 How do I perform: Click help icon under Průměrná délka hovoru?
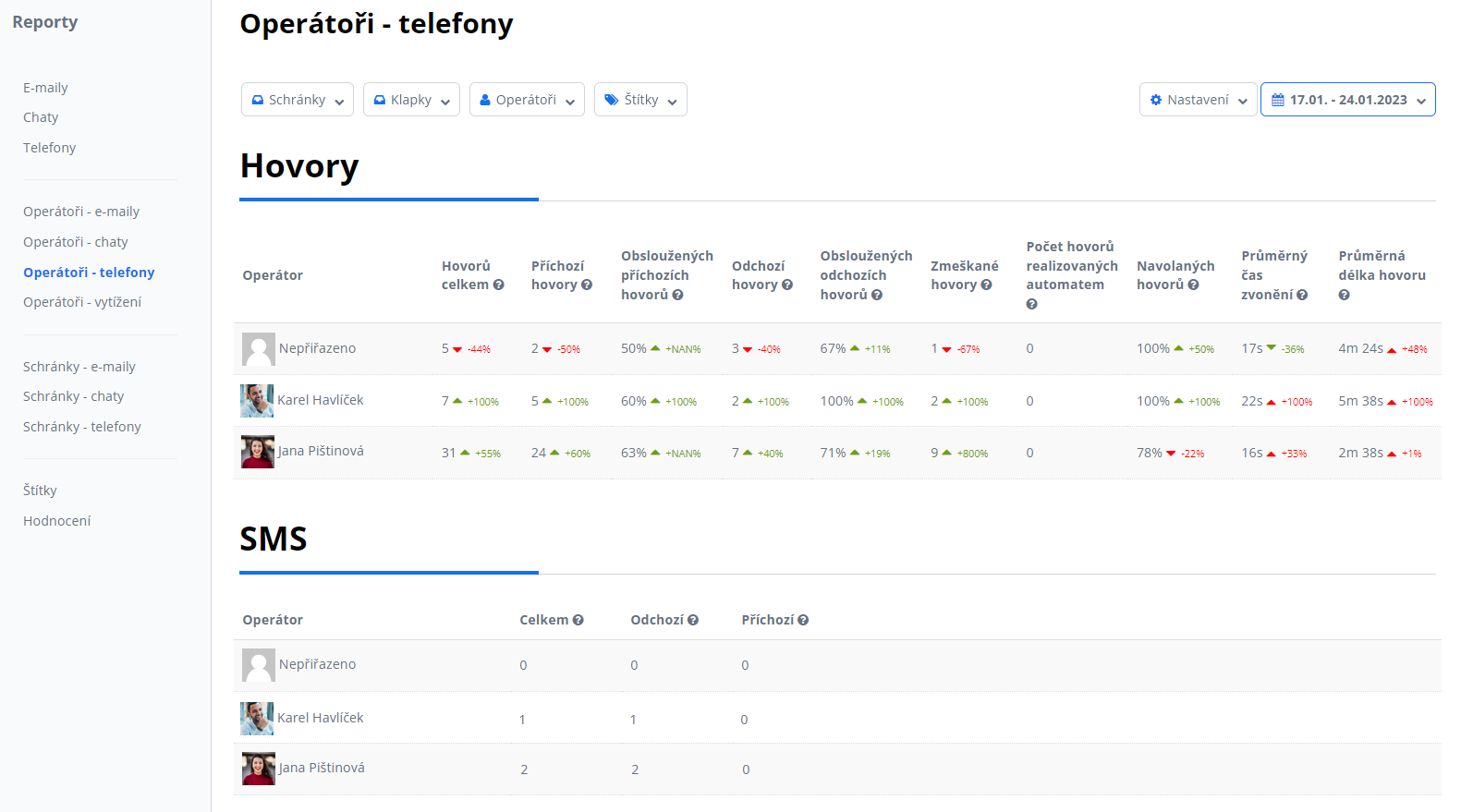point(1344,295)
